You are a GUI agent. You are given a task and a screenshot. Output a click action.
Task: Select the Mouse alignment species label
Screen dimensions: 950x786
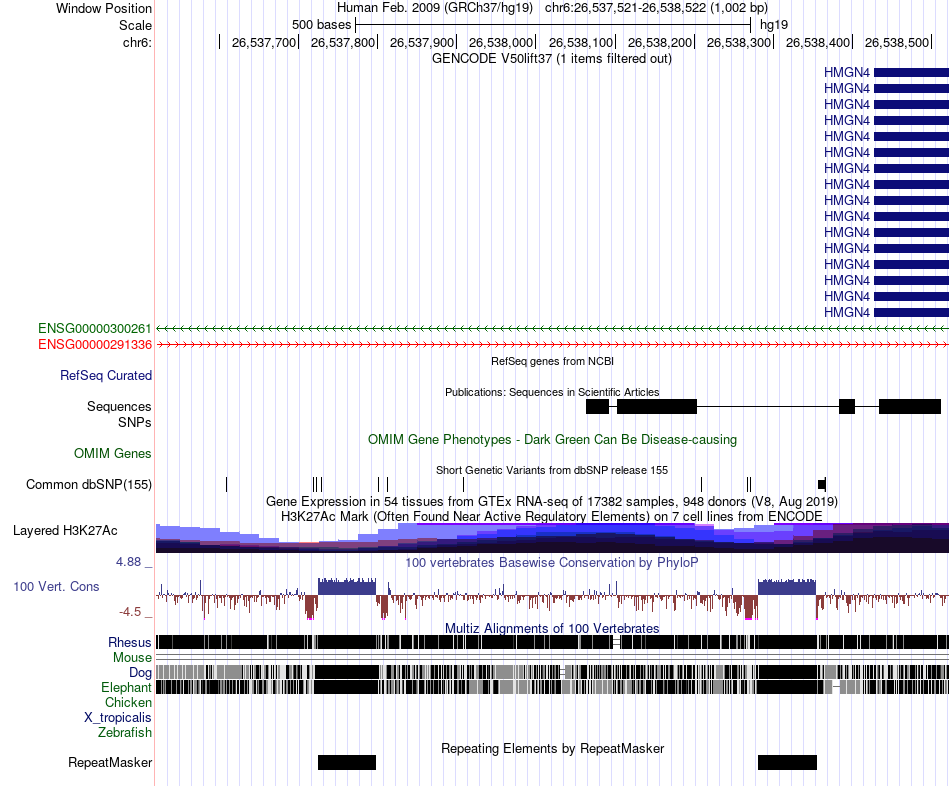(x=132, y=658)
